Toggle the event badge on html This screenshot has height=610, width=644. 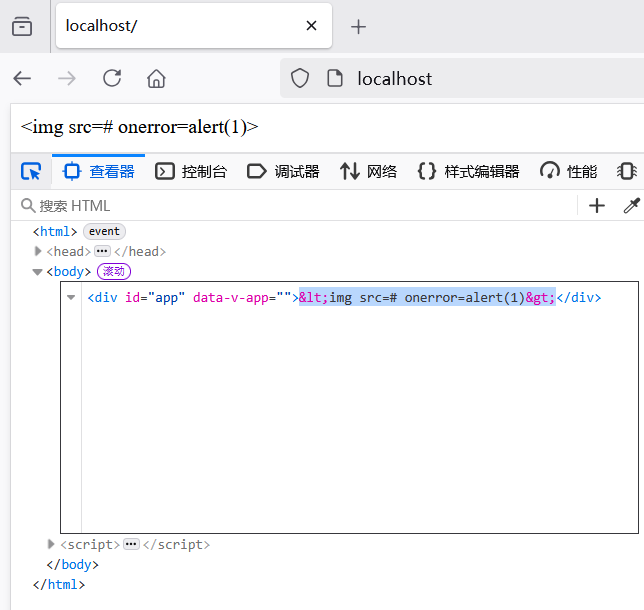coord(104,232)
